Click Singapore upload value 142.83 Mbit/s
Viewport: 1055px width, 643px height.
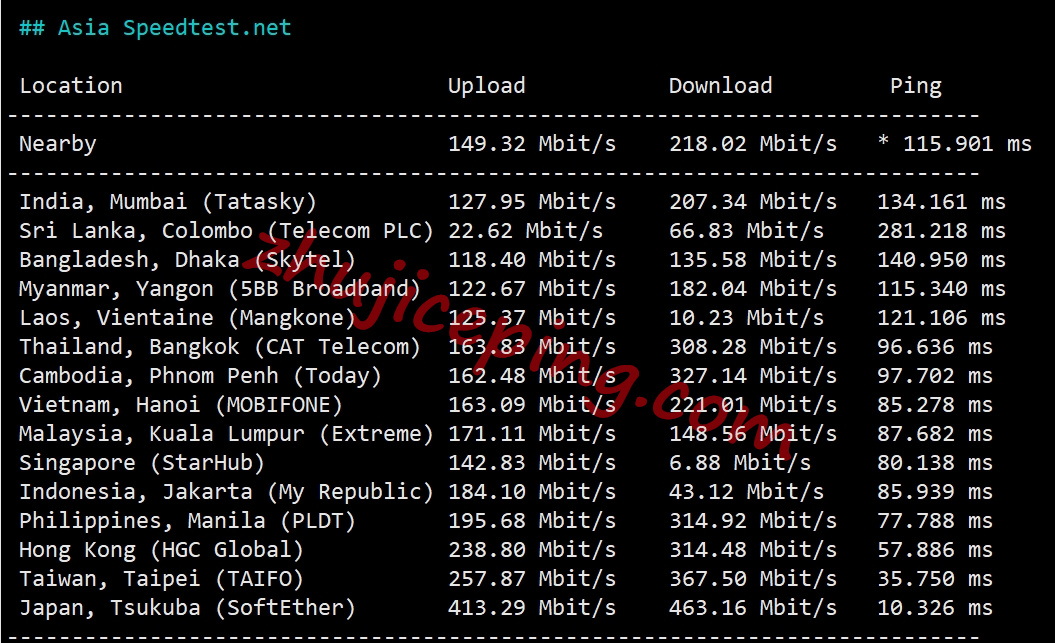coord(532,461)
